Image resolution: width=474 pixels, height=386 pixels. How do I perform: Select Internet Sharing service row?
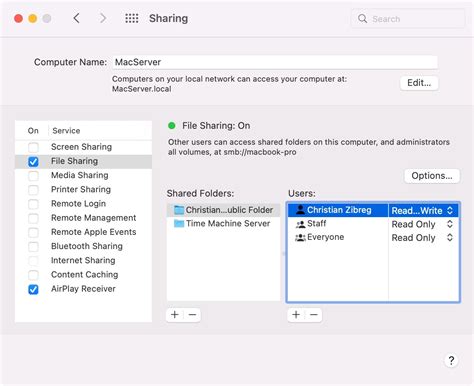(x=83, y=260)
